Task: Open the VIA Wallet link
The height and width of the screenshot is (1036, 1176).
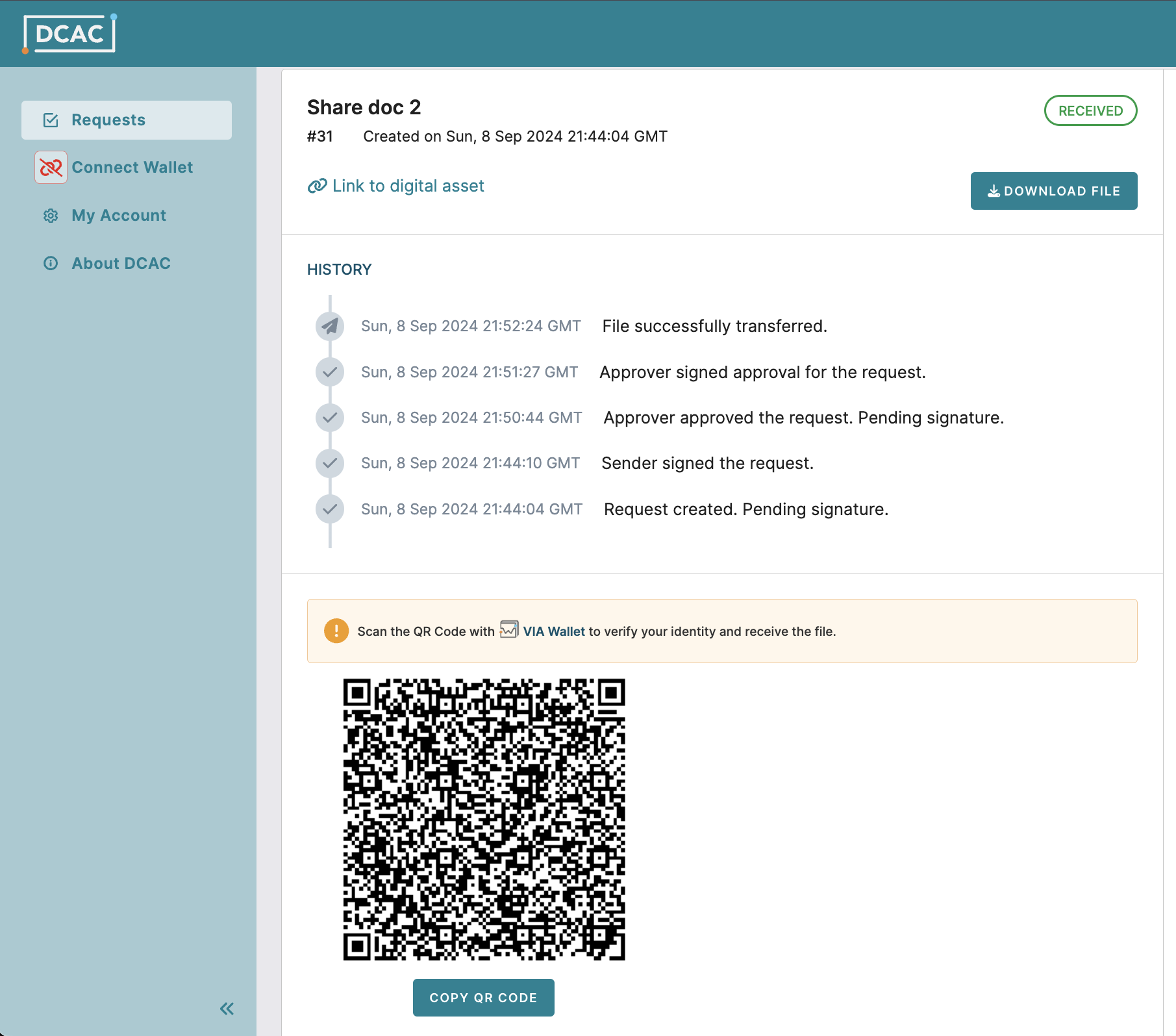Action: tap(554, 631)
